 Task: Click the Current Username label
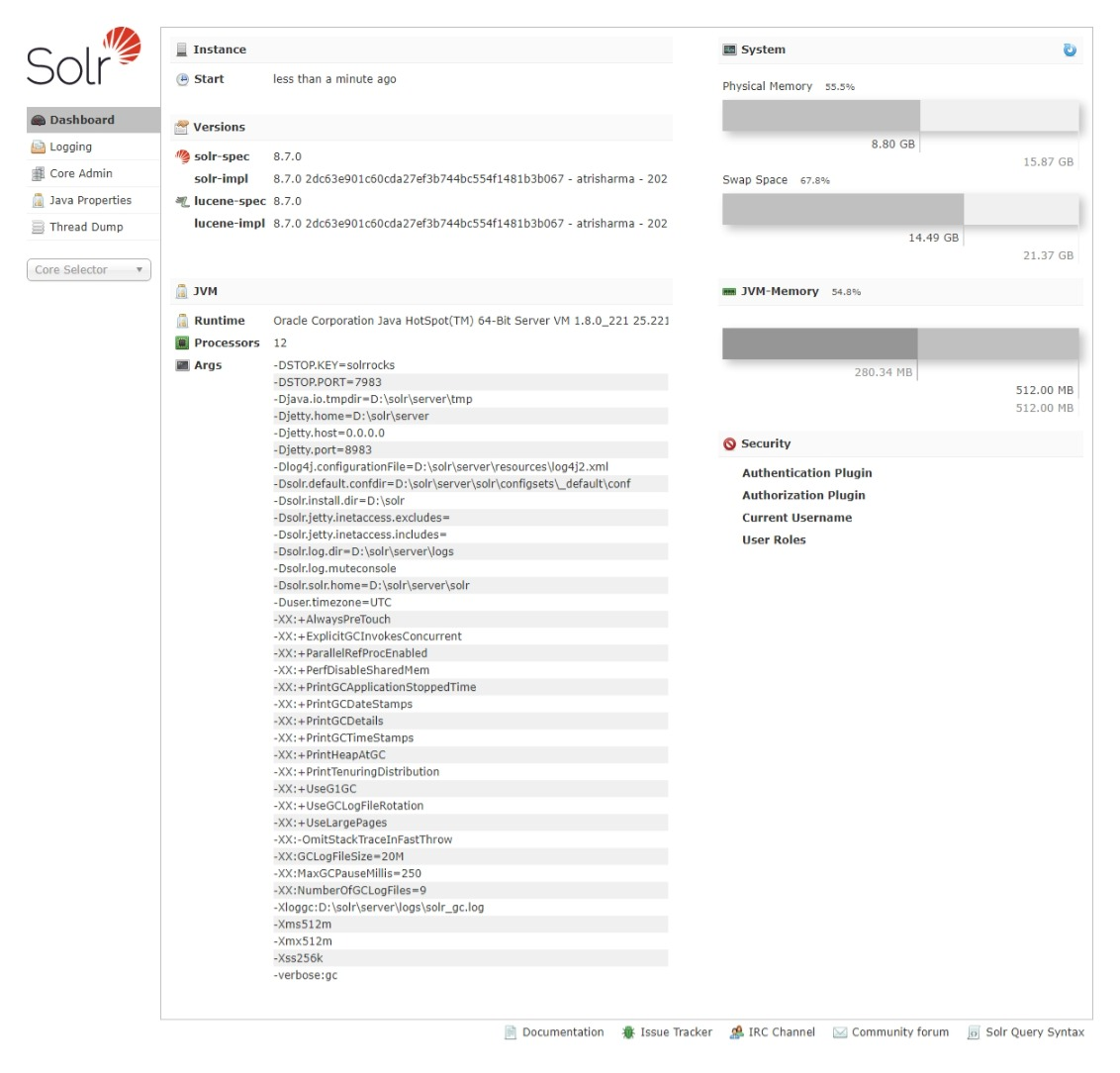[x=796, y=518]
